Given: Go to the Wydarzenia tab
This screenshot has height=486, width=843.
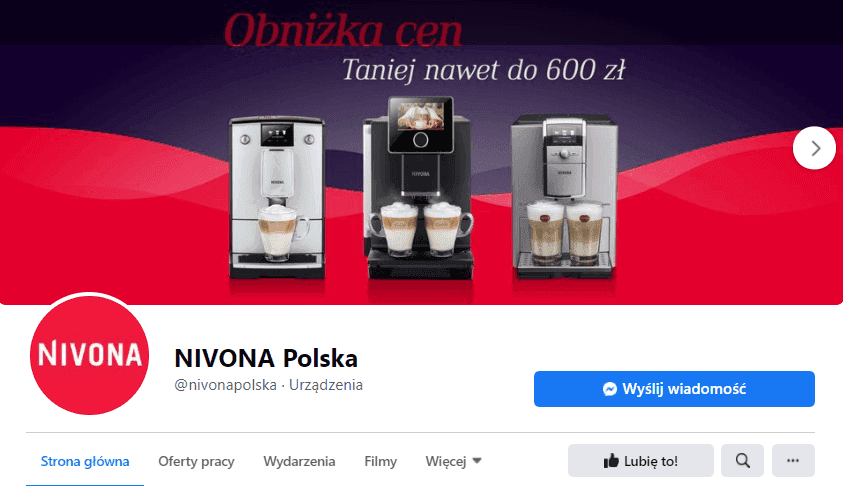Looking at the screenshot, I should (x=299, y=461).
